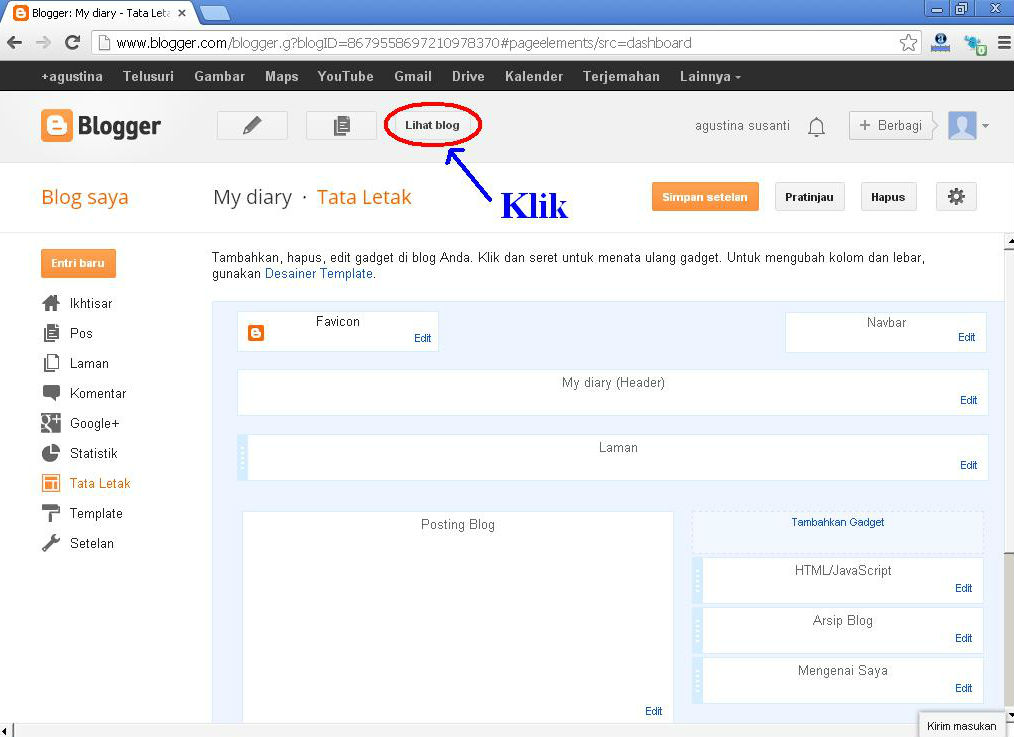
Task: Open a new browser tab
Action: coord(214,12)
